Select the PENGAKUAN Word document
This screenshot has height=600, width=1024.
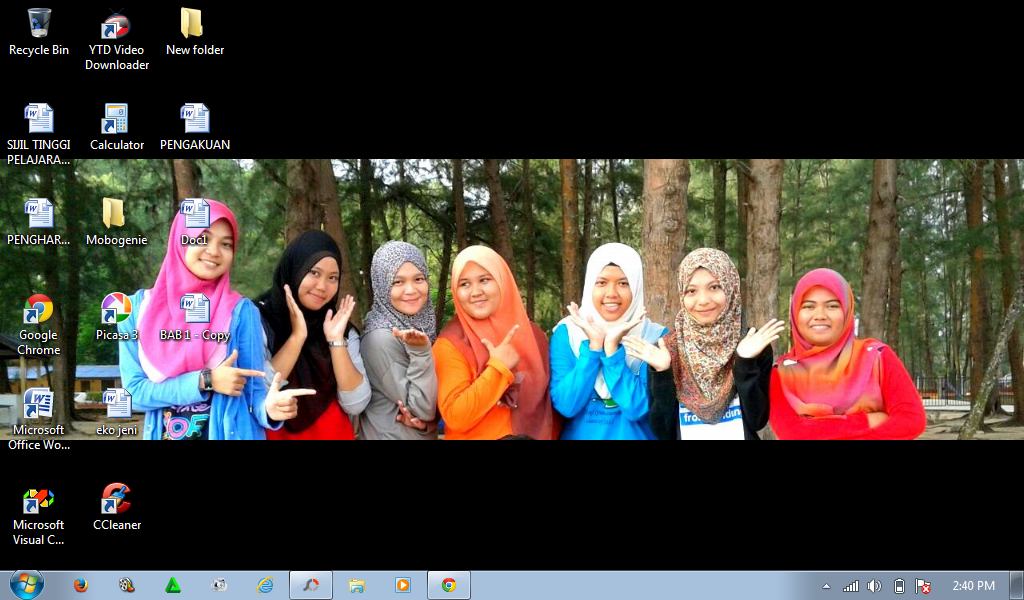tap(195, 127)
